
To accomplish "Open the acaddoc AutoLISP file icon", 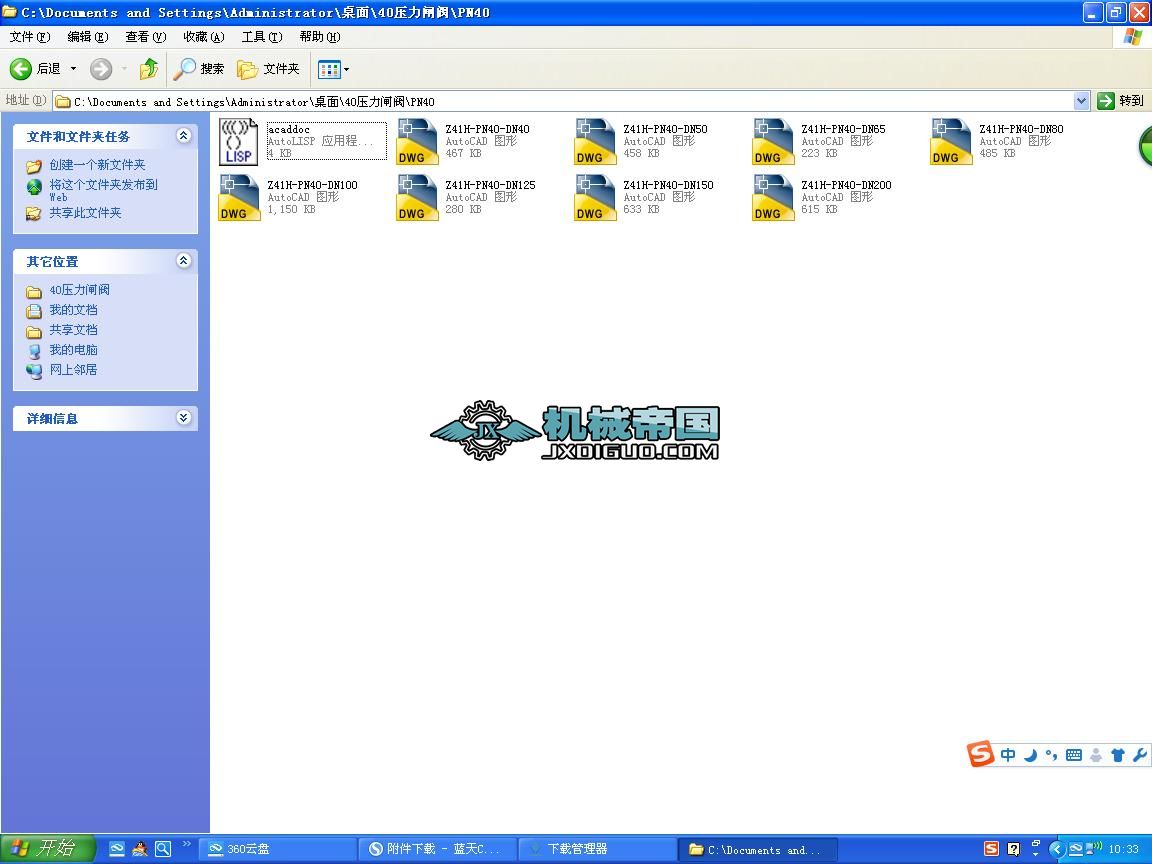I will [239, 142].
